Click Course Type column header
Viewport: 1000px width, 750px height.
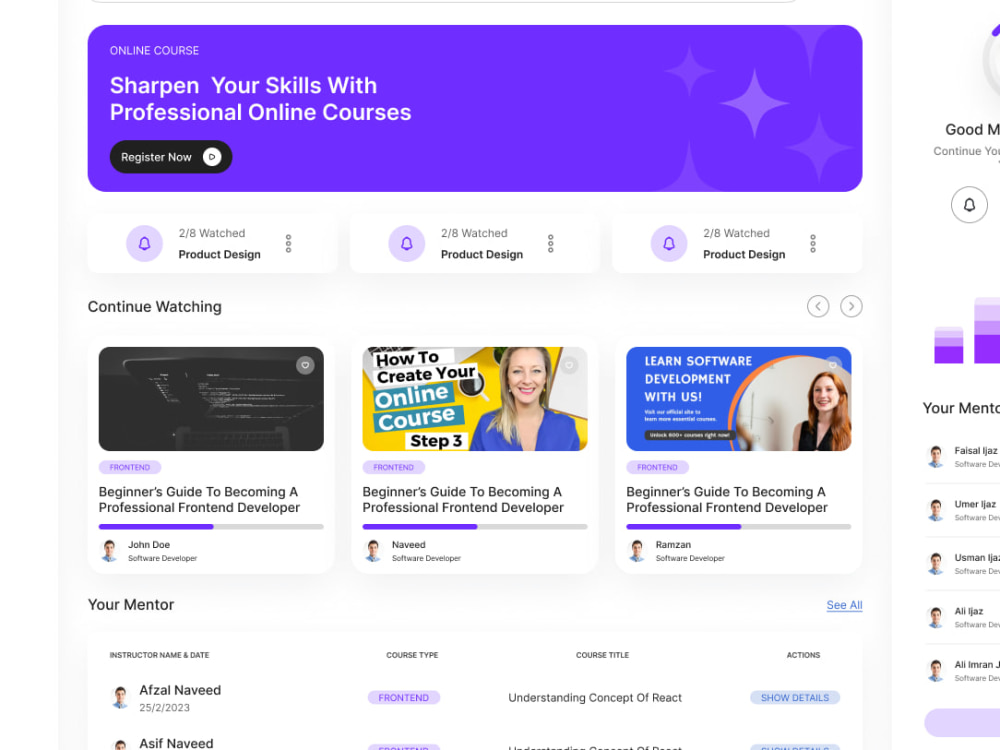tap(412, 655)
